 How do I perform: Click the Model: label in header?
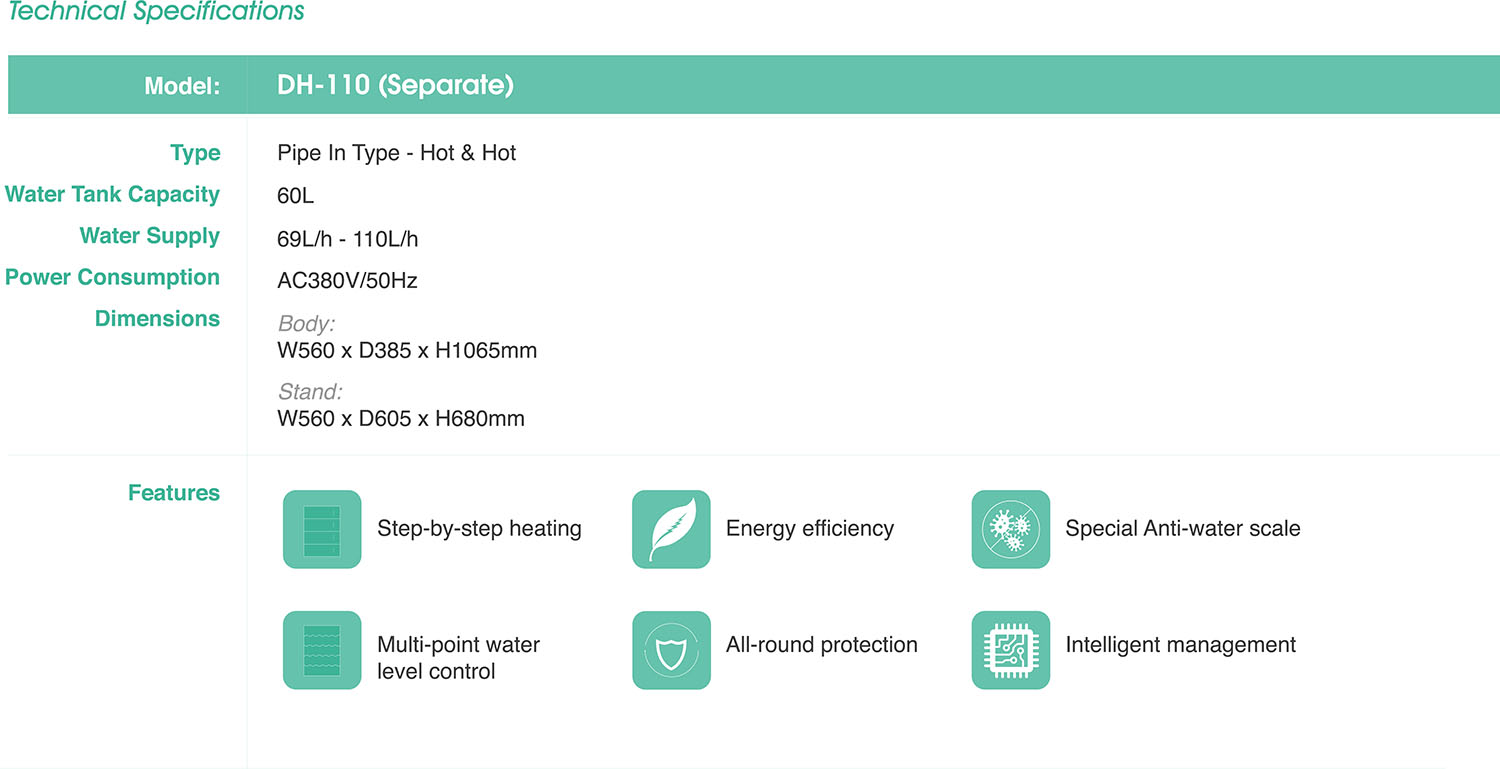click(182, 86)
